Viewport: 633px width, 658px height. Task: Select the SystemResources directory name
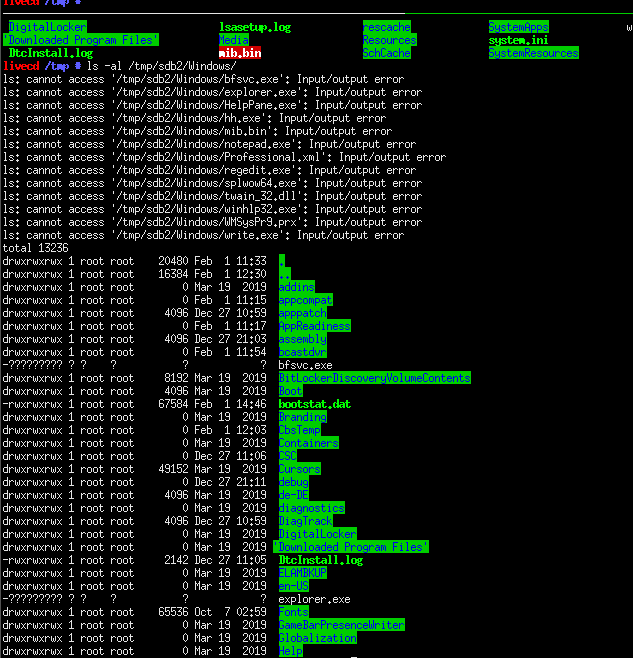coord(534,53)
